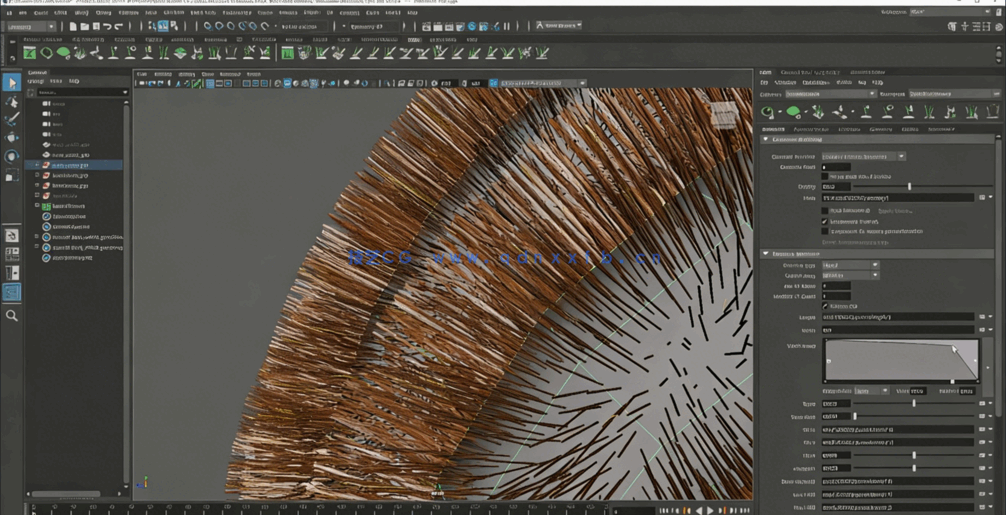
Task: Click inside the Mask expression field
Action: coord(897,198)
